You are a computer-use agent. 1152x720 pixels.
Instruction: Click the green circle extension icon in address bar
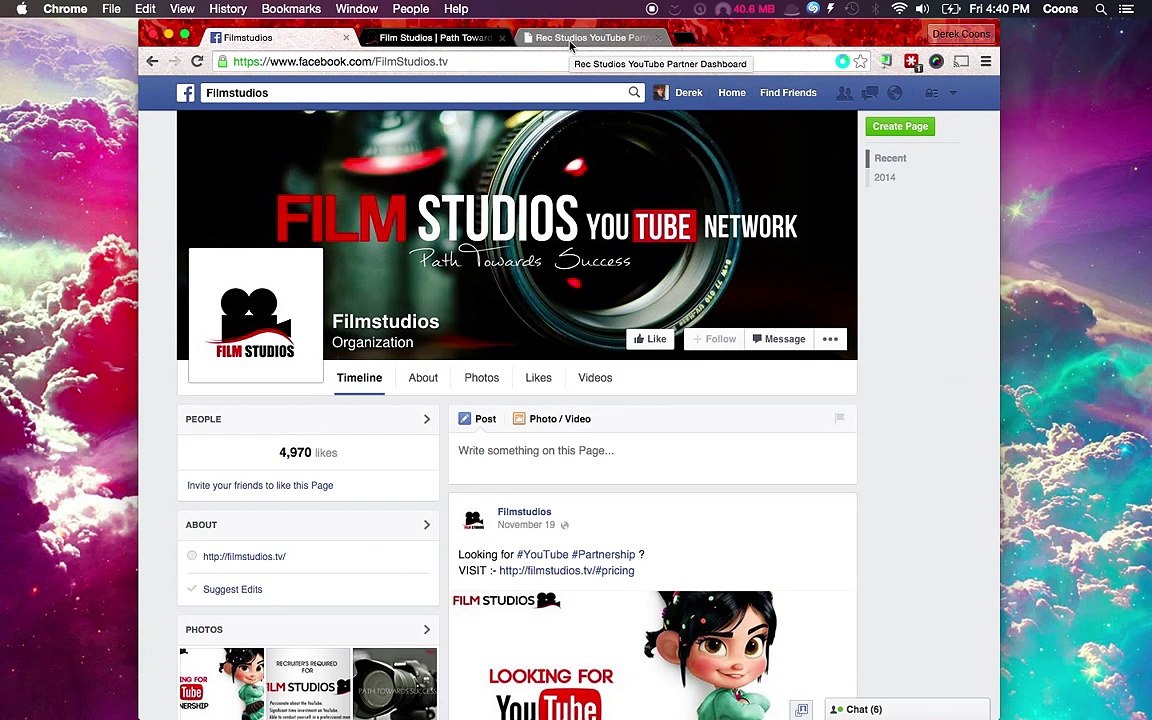pos(842,62)
